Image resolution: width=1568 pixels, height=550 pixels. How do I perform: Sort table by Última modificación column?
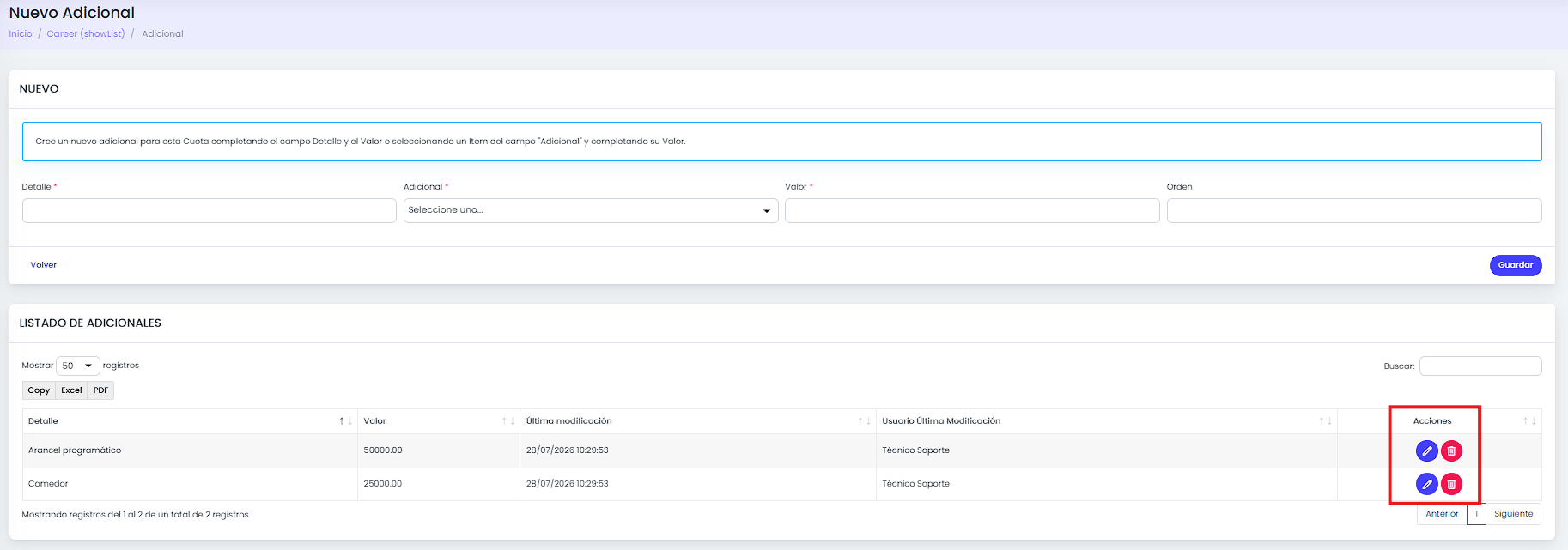(697, 421)
